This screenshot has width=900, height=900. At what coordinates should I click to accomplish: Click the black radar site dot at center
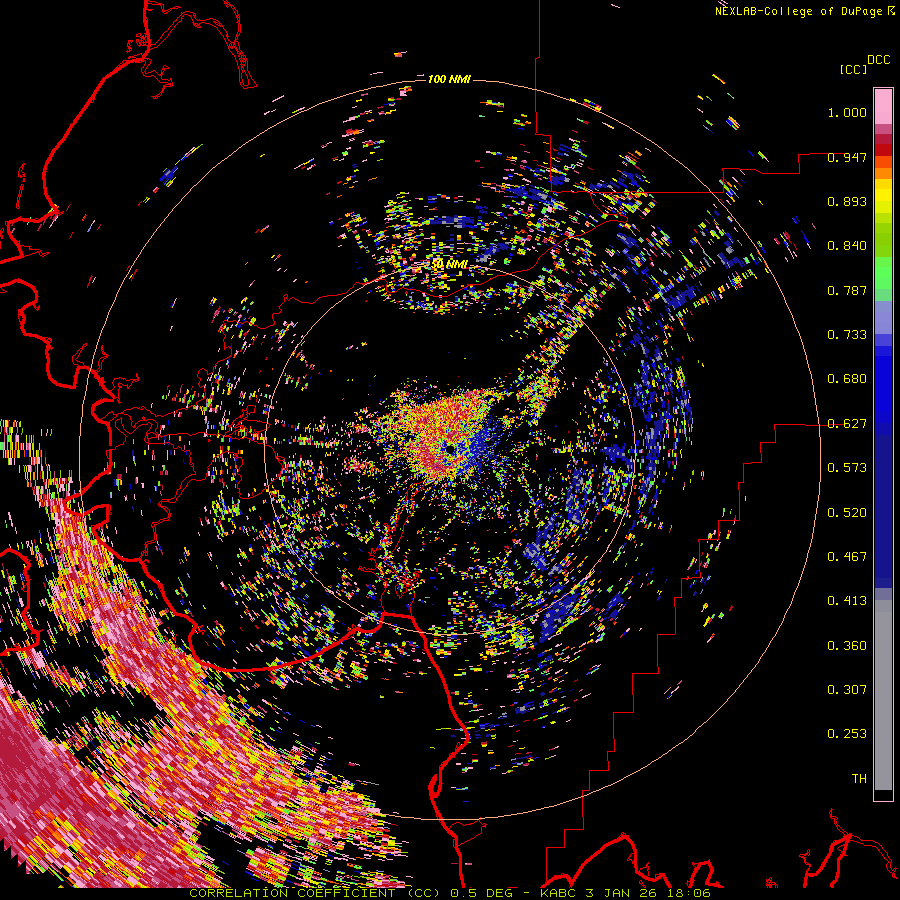pos(449,448)
